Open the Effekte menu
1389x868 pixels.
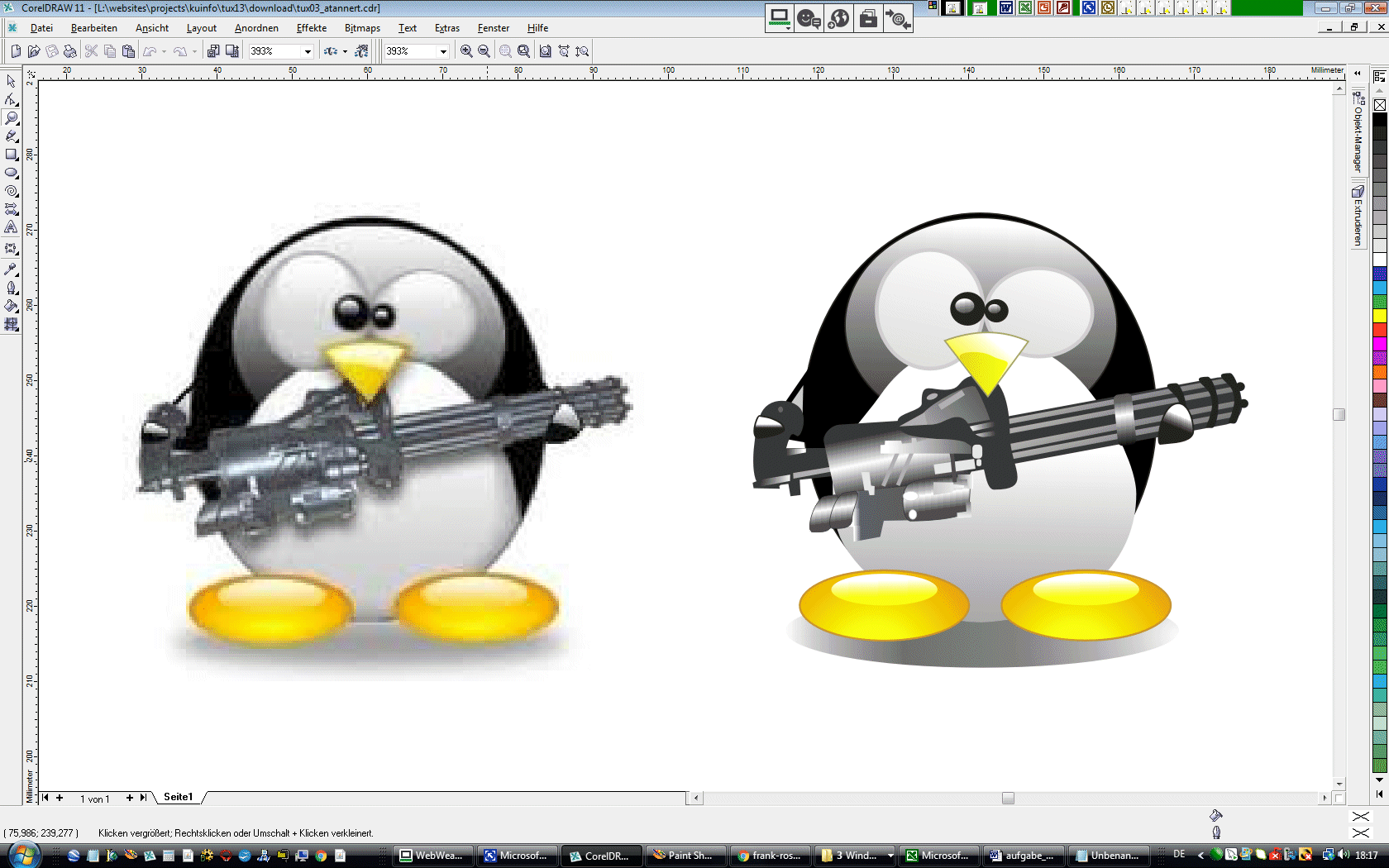[312, 28]
